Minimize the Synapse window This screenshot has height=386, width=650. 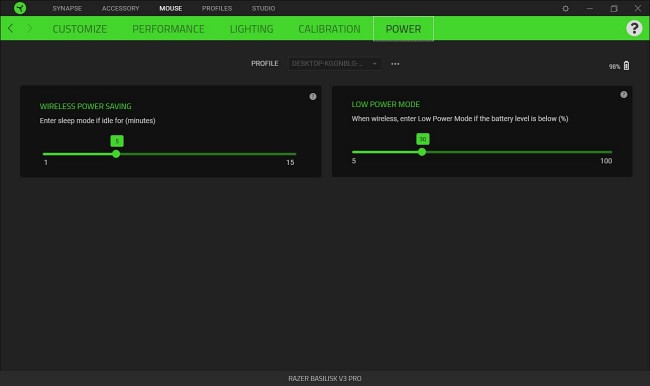pos(589,8)
